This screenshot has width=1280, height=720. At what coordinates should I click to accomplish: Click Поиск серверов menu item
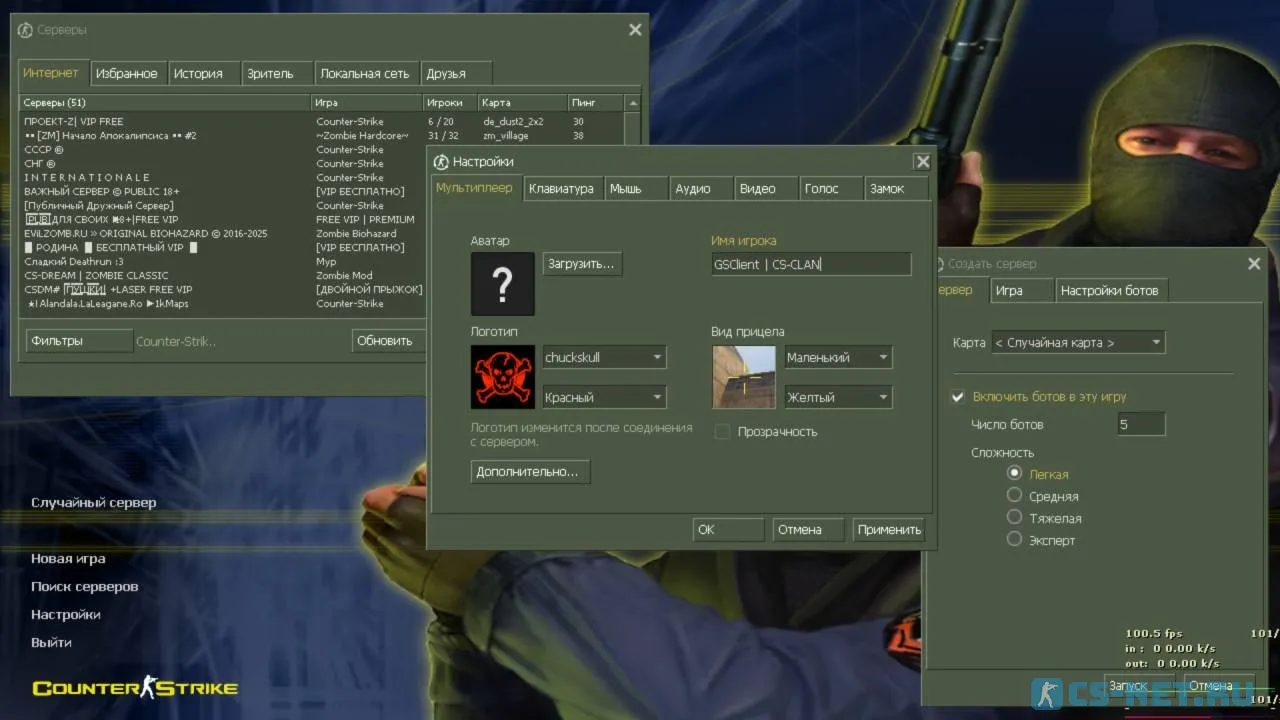[85, 586]
